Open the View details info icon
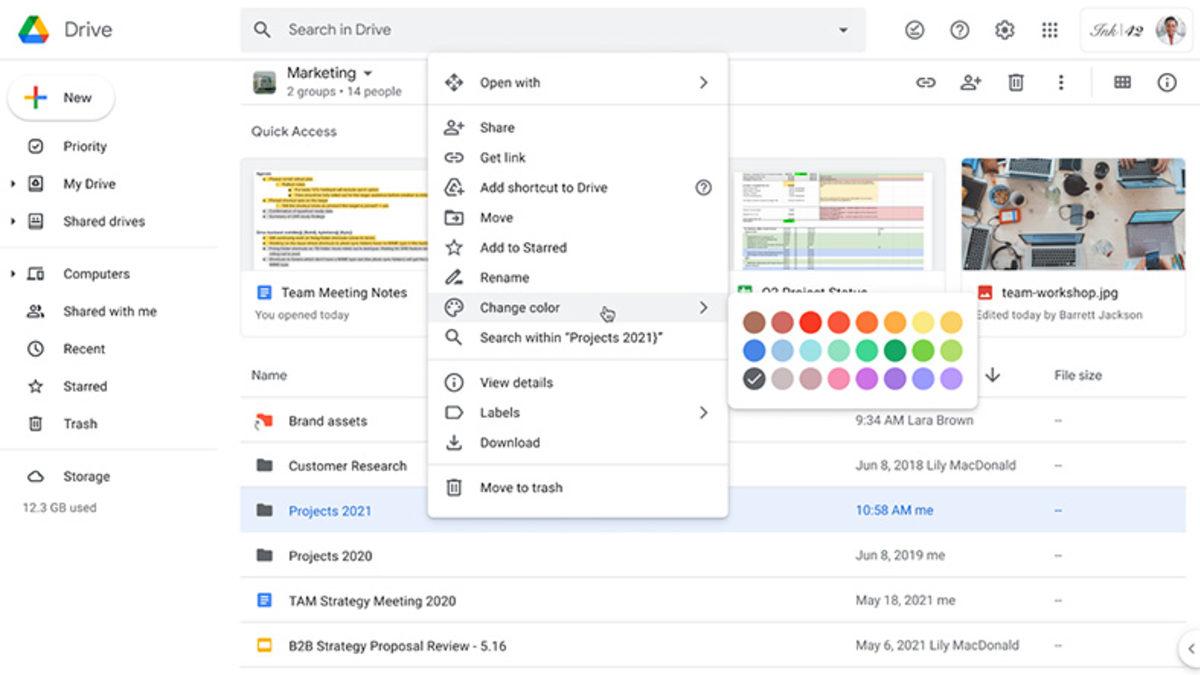The width and height of the screenshot is (1200, 675). pyautogui.click(x=455, y=382)
